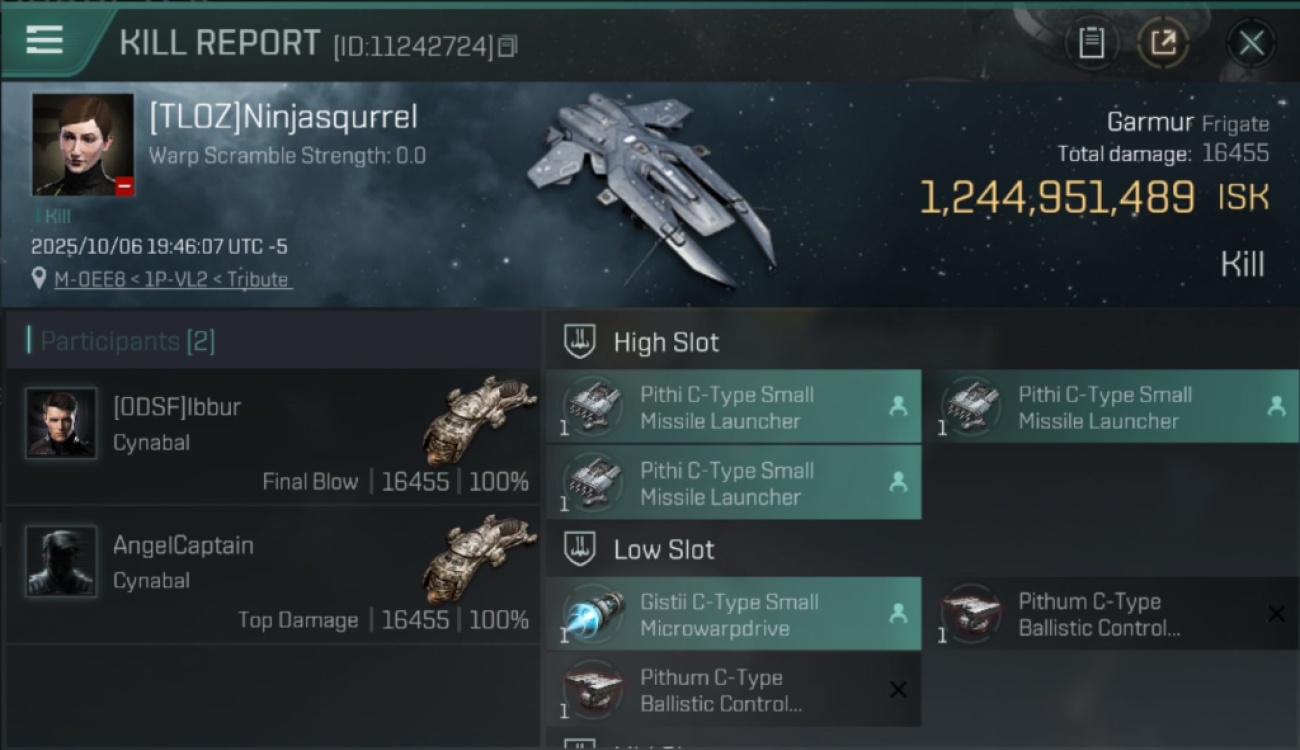Click the Gistii C-Type Small Microwarpdrive icon
Screen dimensions: 1300x750
tap(594, 615)
